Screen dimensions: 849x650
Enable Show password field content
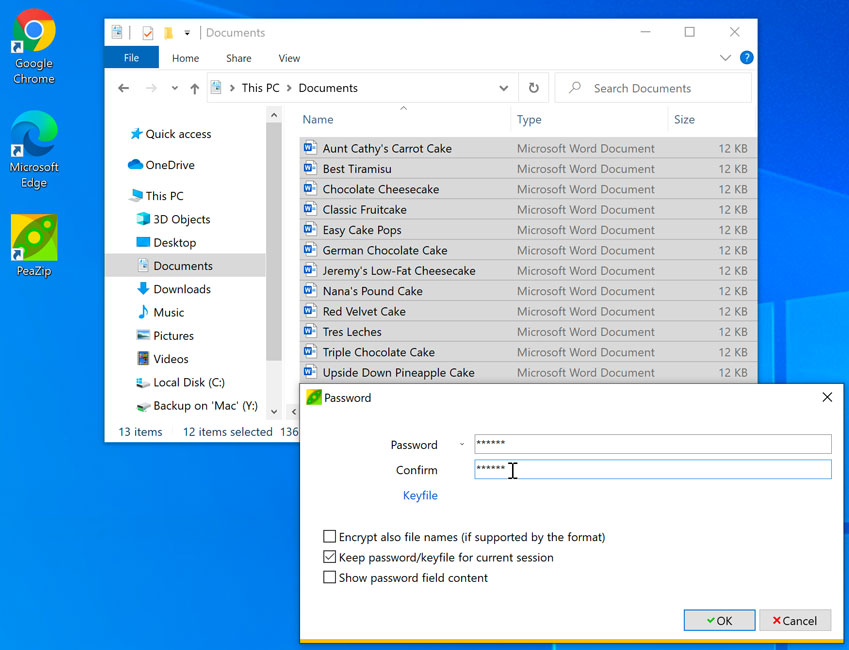(329, 577)
